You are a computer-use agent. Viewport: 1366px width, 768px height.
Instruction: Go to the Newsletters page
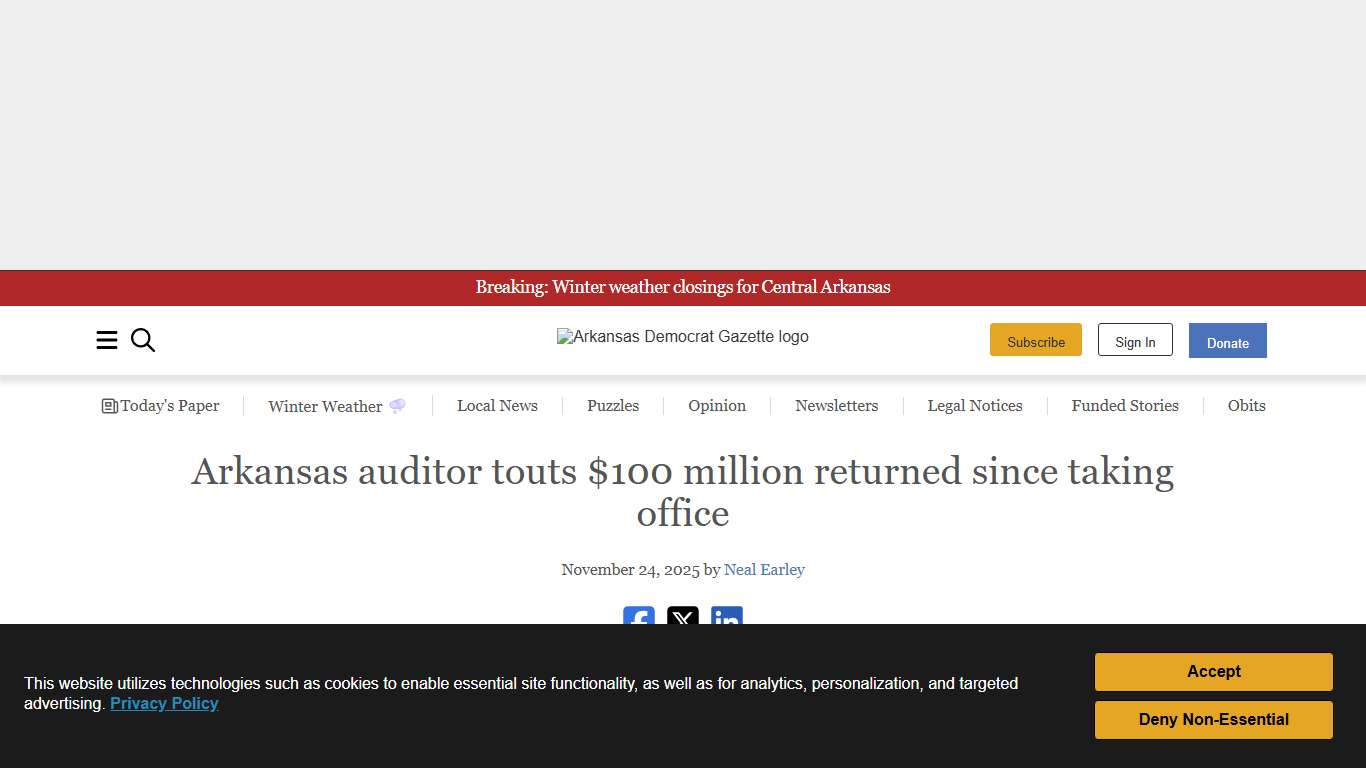coord(837,405)
